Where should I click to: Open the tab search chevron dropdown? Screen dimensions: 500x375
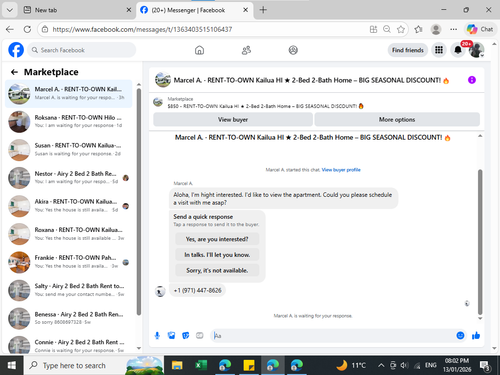tap(10, 10)
